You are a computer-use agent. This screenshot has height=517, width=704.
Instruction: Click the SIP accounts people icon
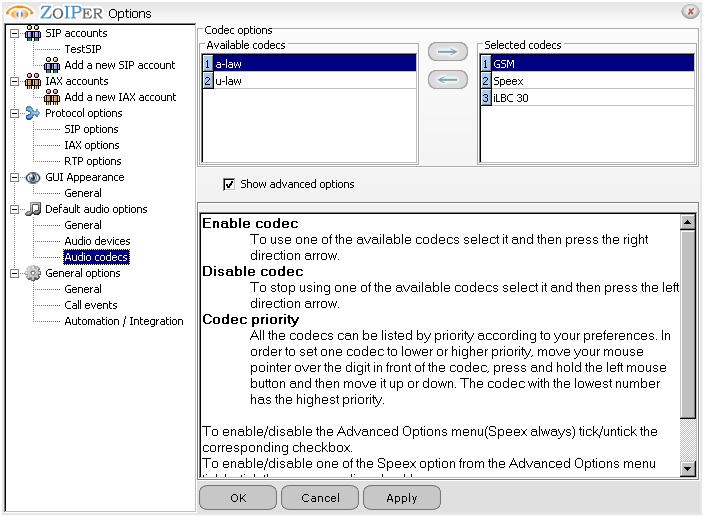click(x=33, y=33)
